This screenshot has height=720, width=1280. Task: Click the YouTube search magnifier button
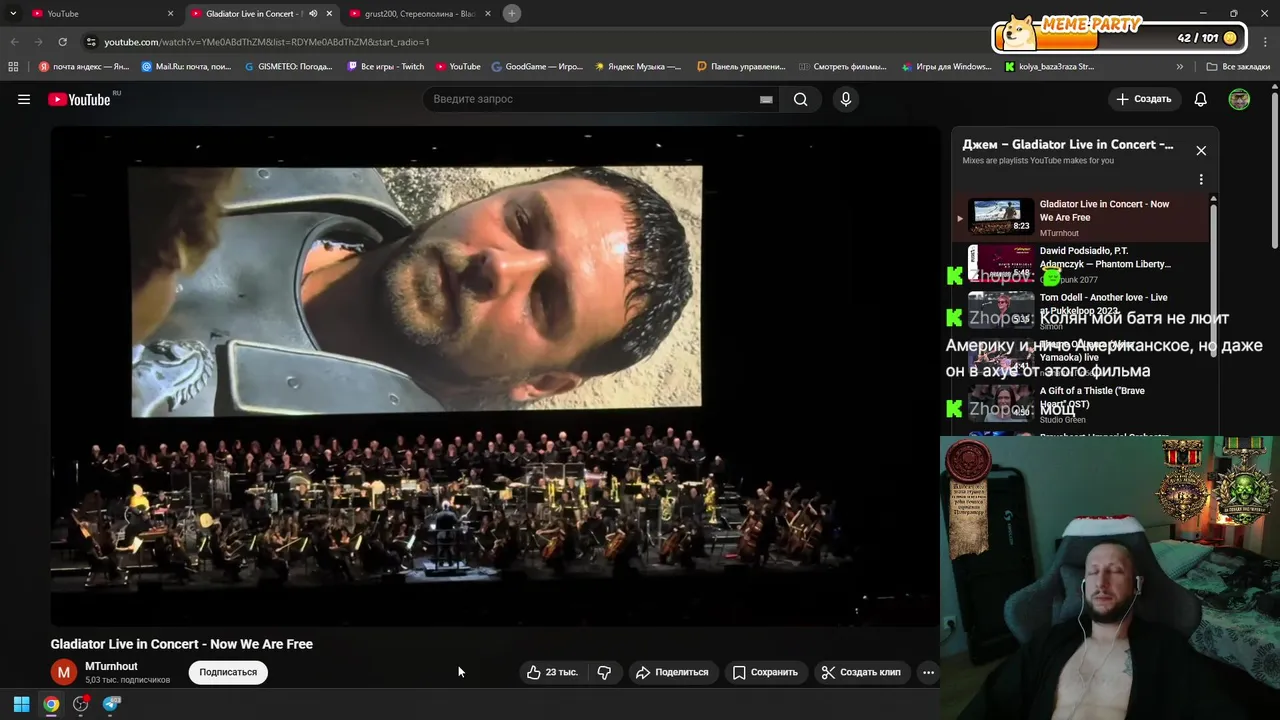[x=800, y=99]
